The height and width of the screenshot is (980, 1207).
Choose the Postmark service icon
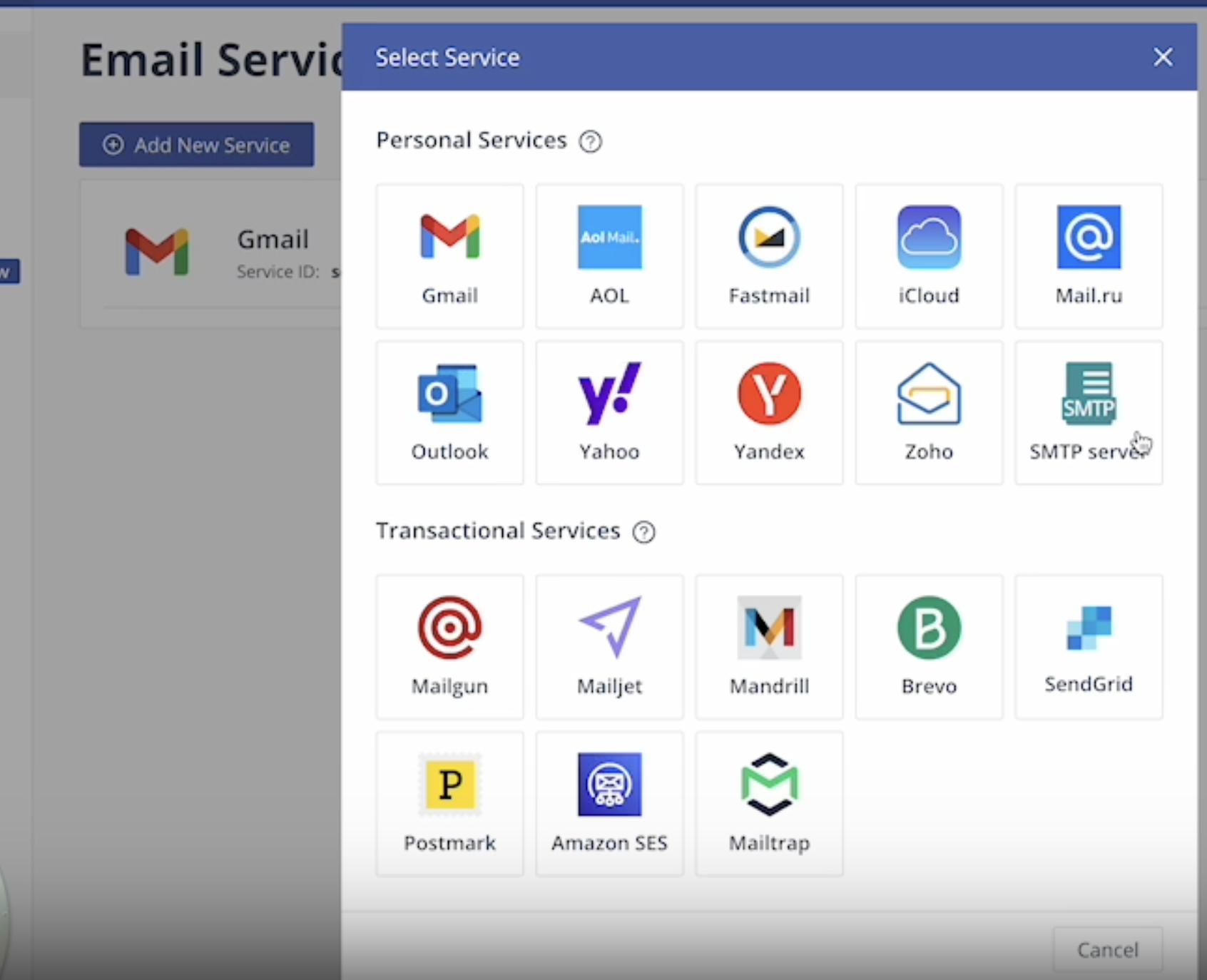point(449,784)
